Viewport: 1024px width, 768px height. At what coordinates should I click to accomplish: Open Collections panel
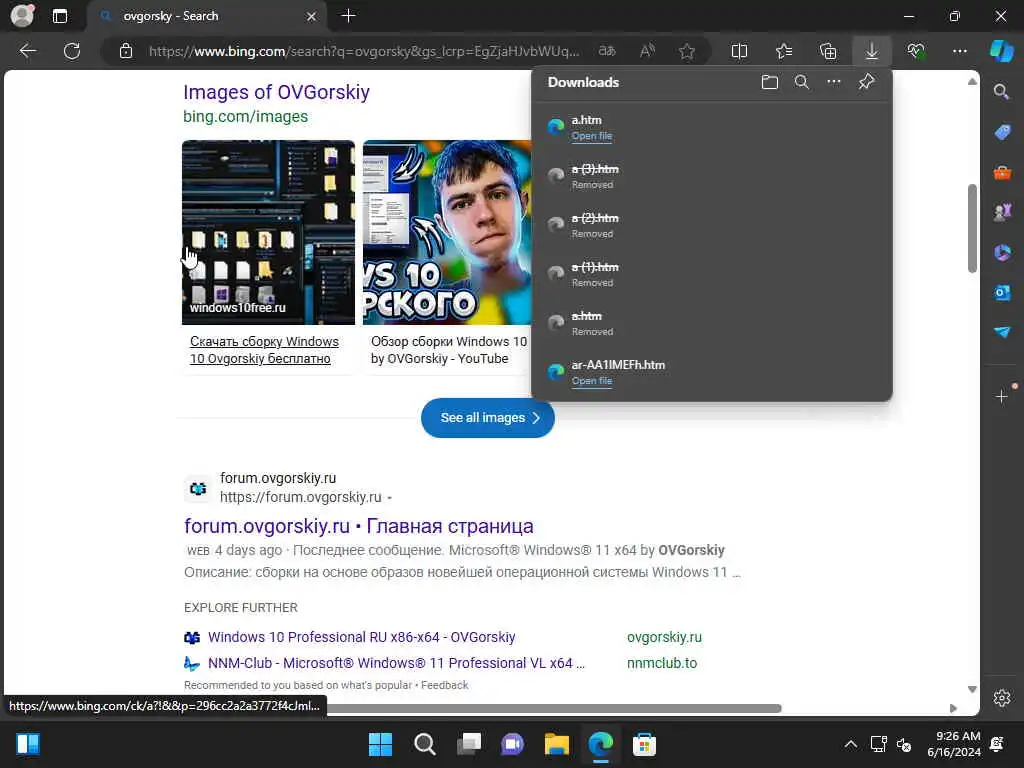tap(828, 51)
